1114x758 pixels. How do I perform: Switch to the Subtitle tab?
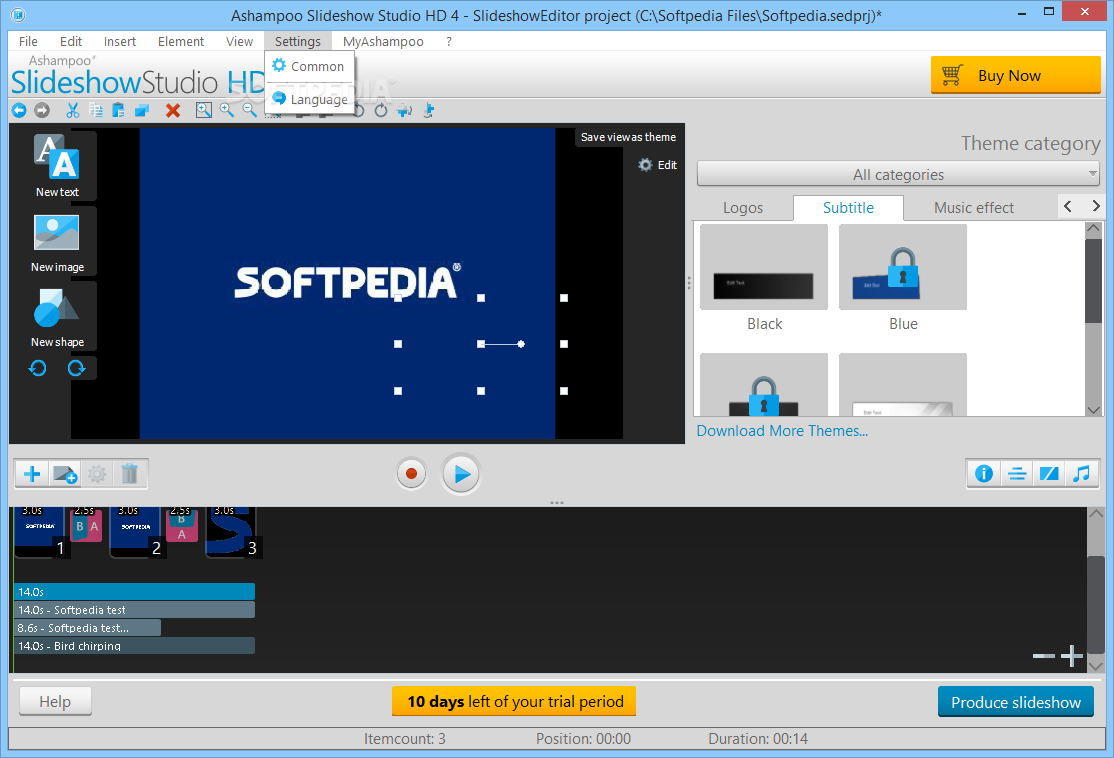click(x=848, y=207)
